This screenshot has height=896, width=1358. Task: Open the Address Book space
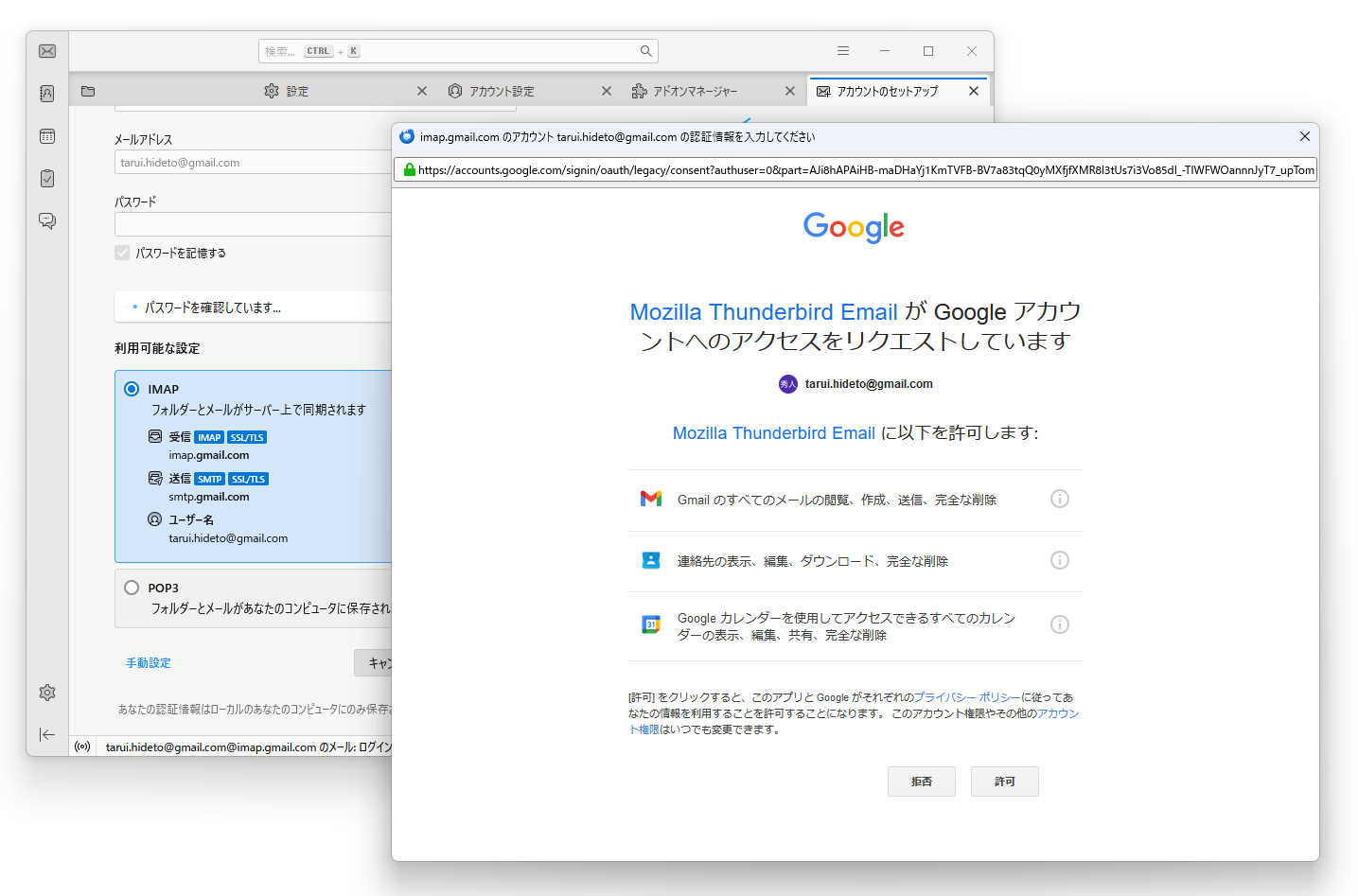click(46, 94)
